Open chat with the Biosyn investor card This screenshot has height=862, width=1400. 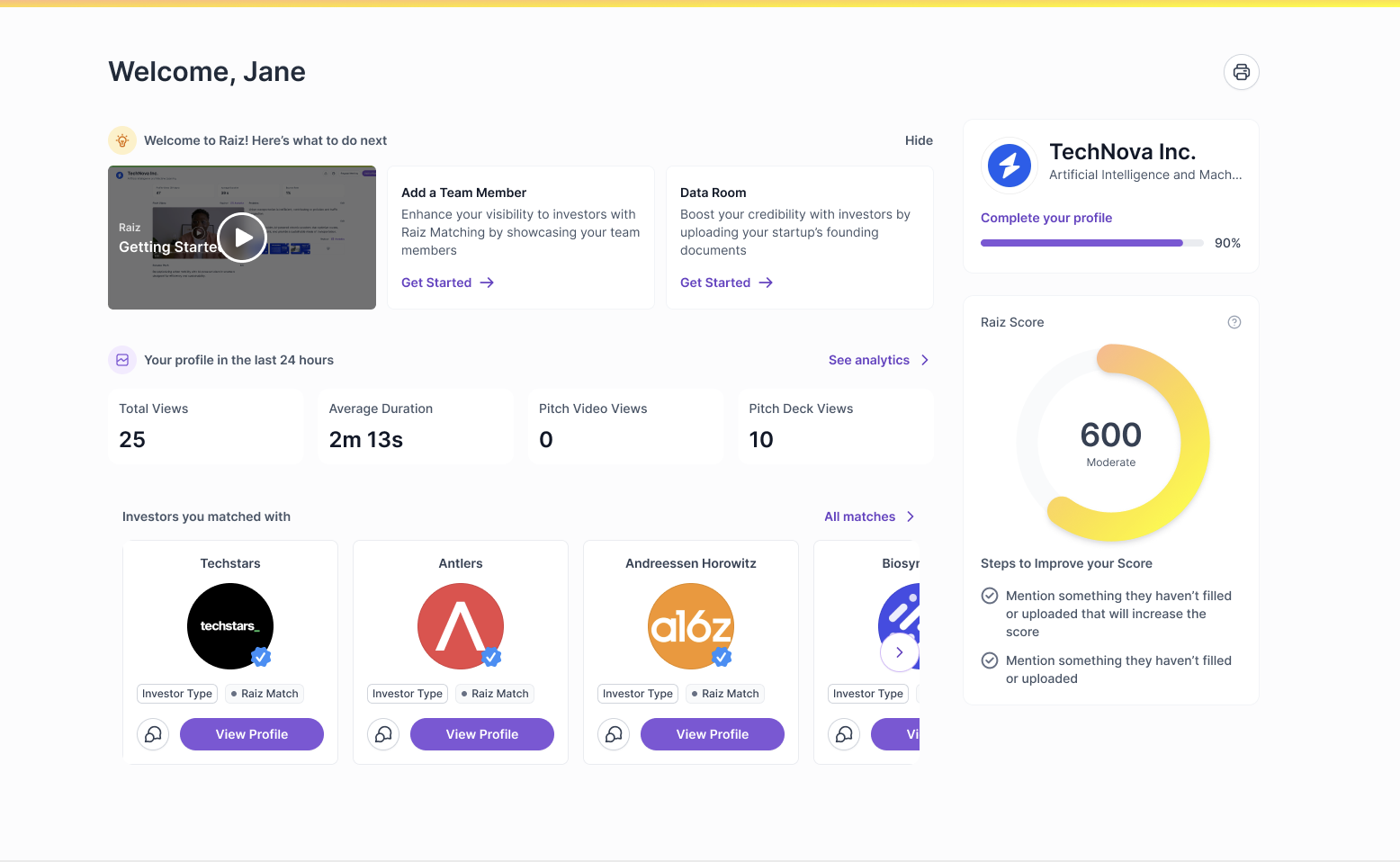click(x=844, y=734)
